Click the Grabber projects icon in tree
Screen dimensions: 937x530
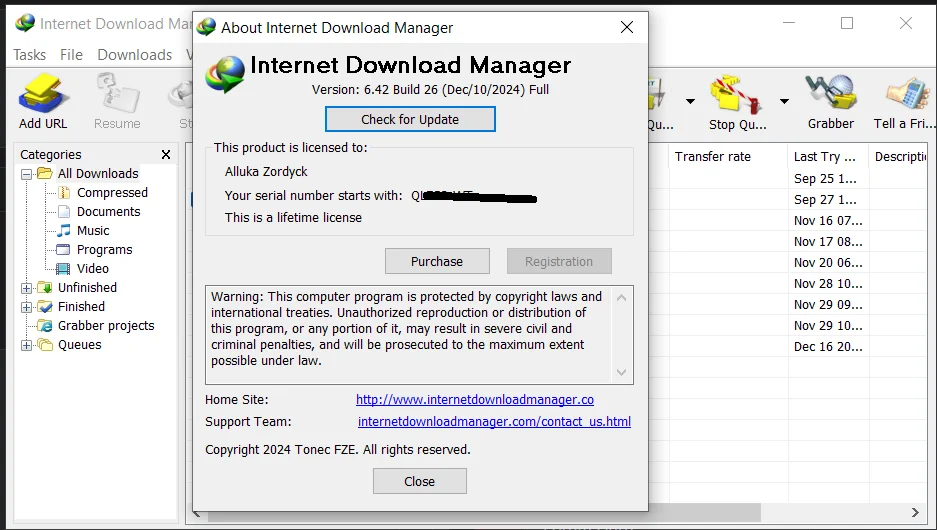(x=45, y=326)
